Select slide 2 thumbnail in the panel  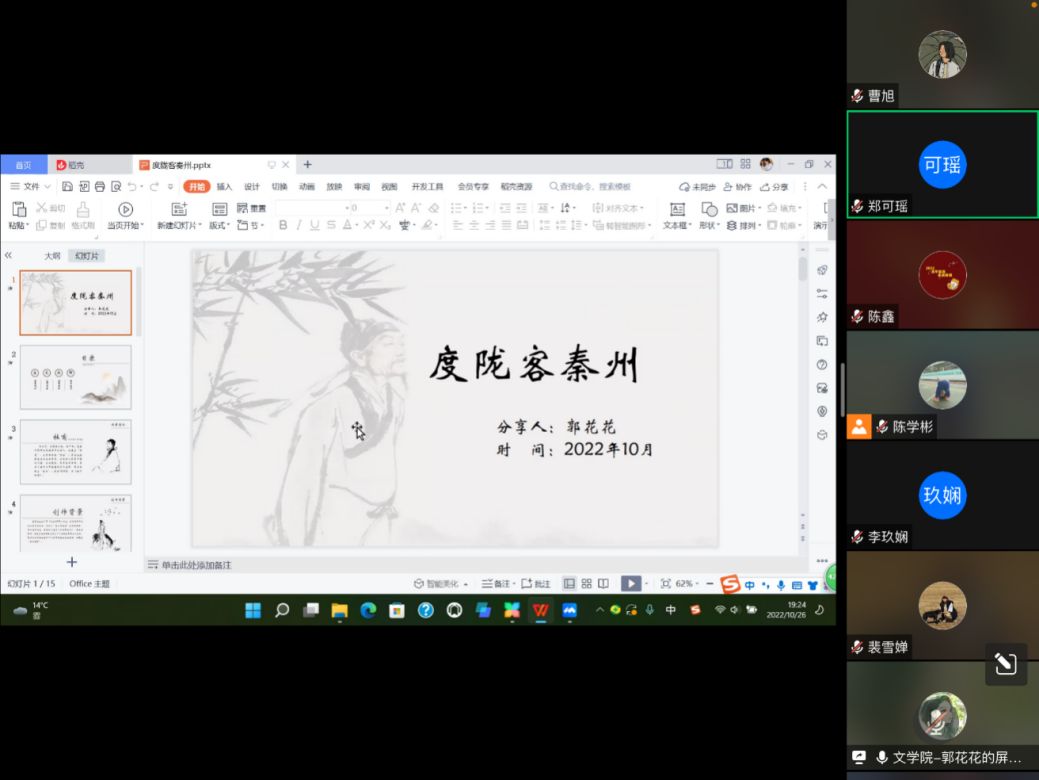click(75, 377)
